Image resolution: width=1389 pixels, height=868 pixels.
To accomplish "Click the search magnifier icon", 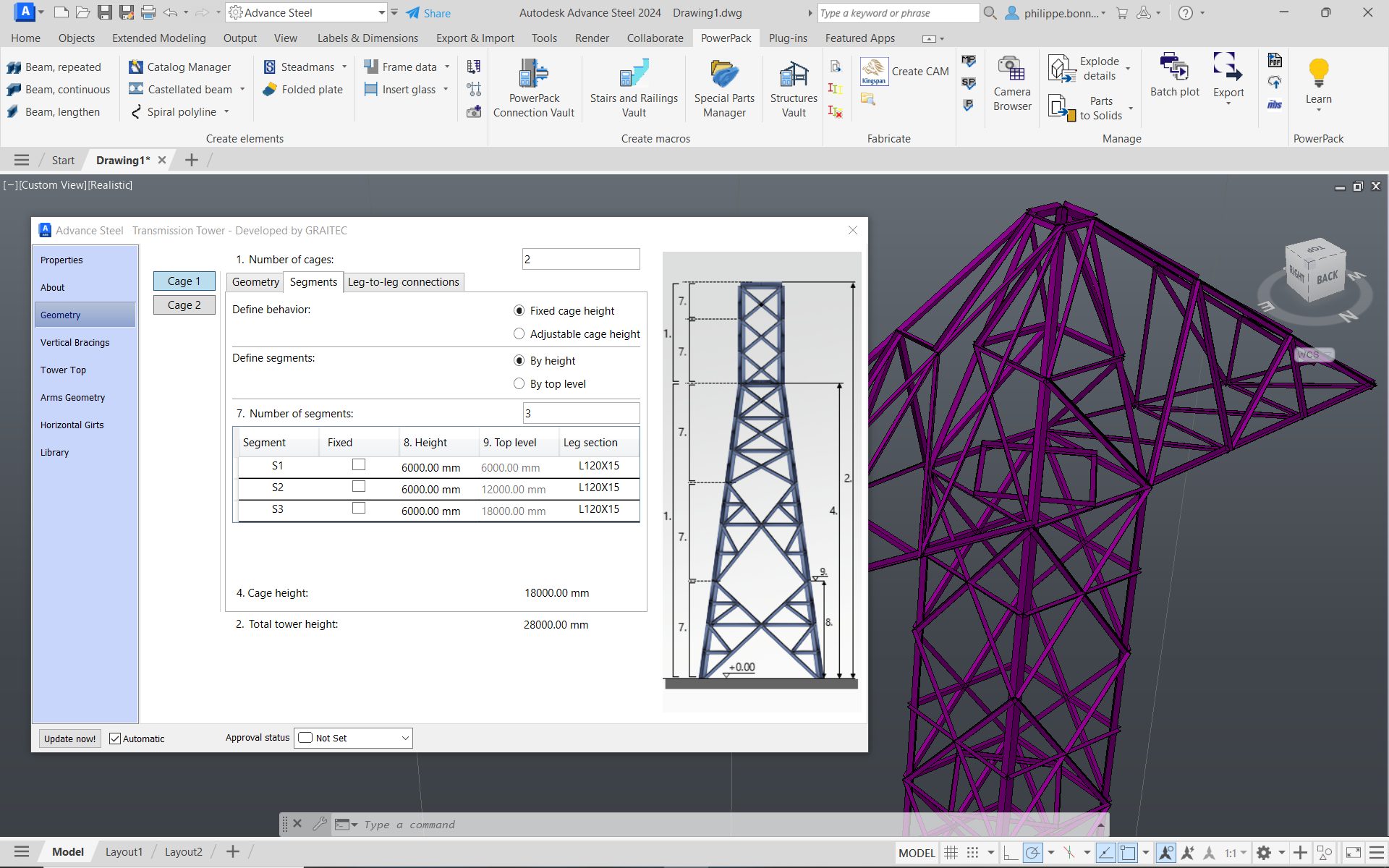I will [x=990, y=13].
